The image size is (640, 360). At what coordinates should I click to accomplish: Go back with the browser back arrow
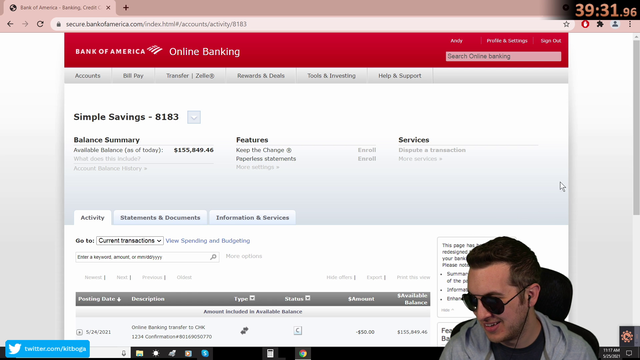click(10, 24)
